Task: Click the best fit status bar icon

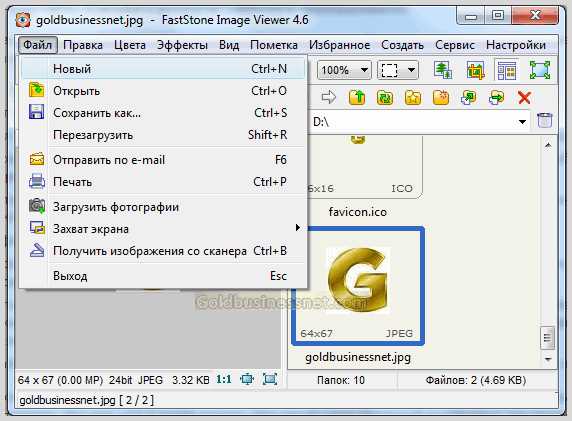Action: coord(247,379)
